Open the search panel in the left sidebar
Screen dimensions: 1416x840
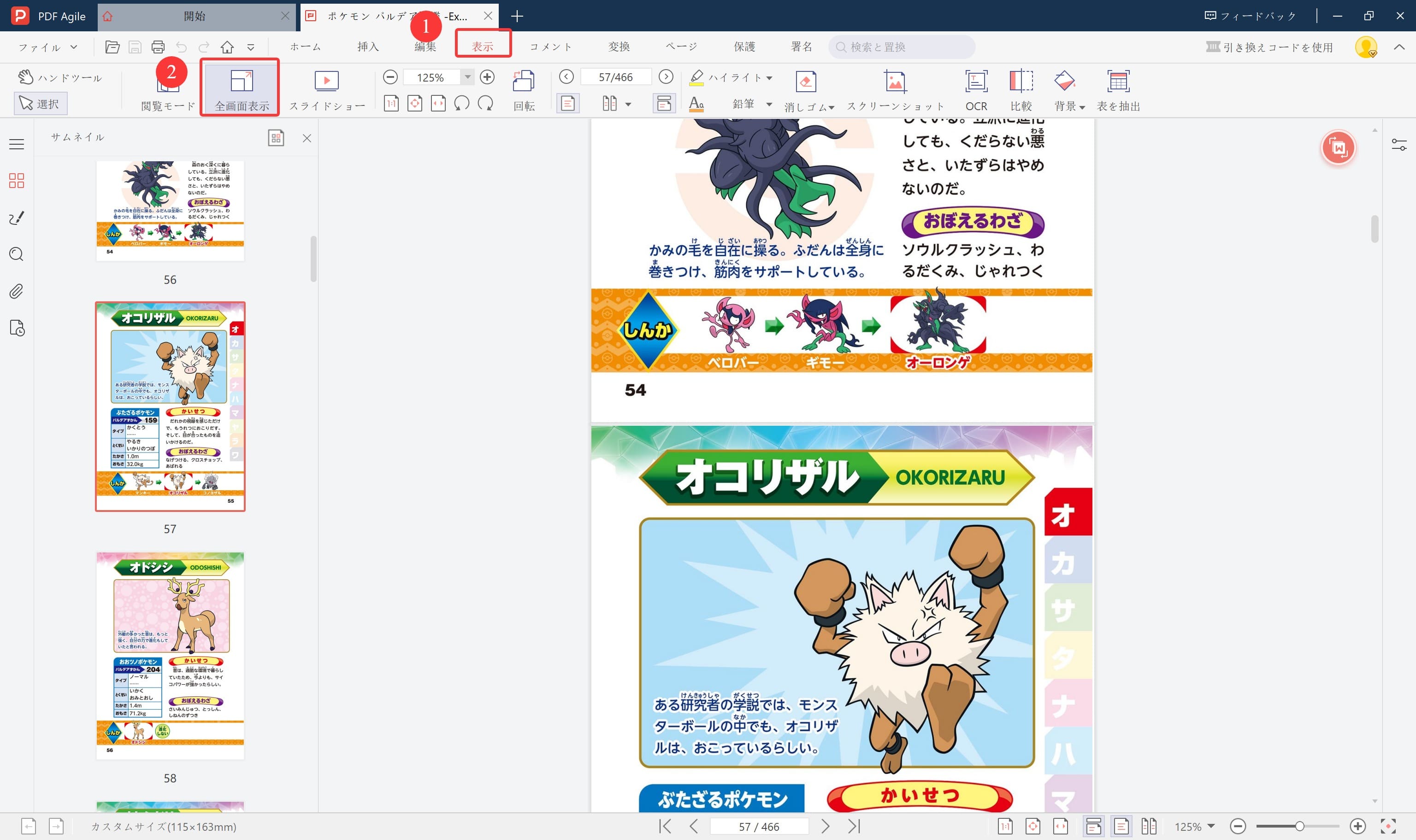pyautogui.click(x=16, y=255)
